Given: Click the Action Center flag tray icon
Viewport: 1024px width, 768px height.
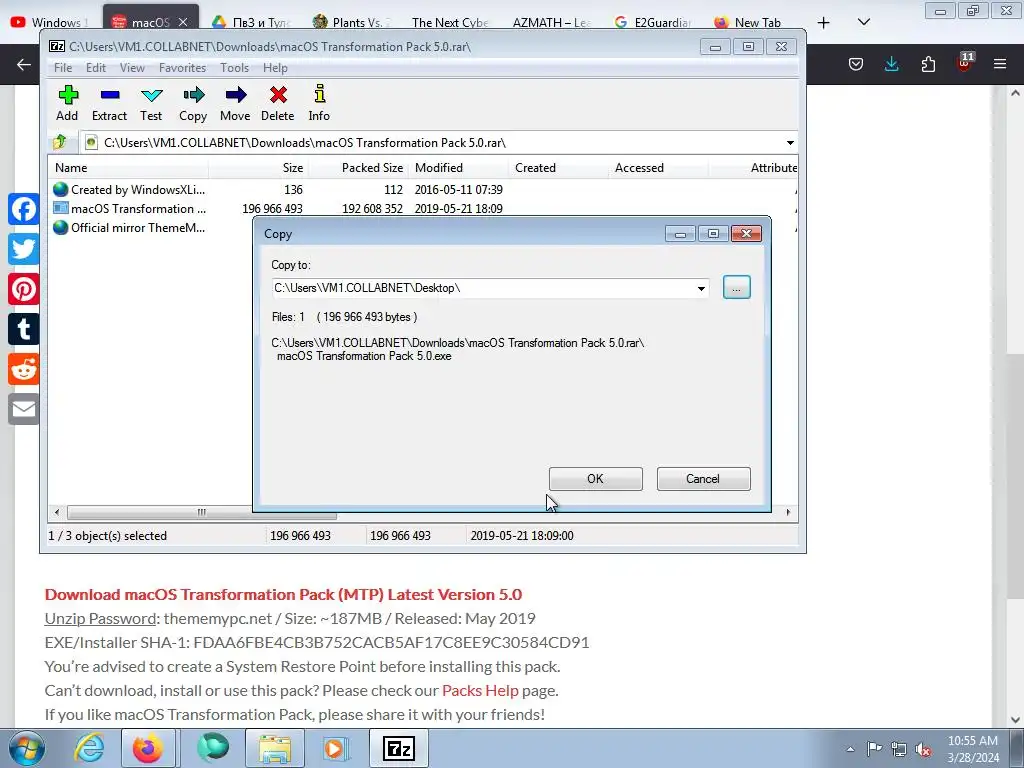Looking at the screenshot, I should click(874, 749).
